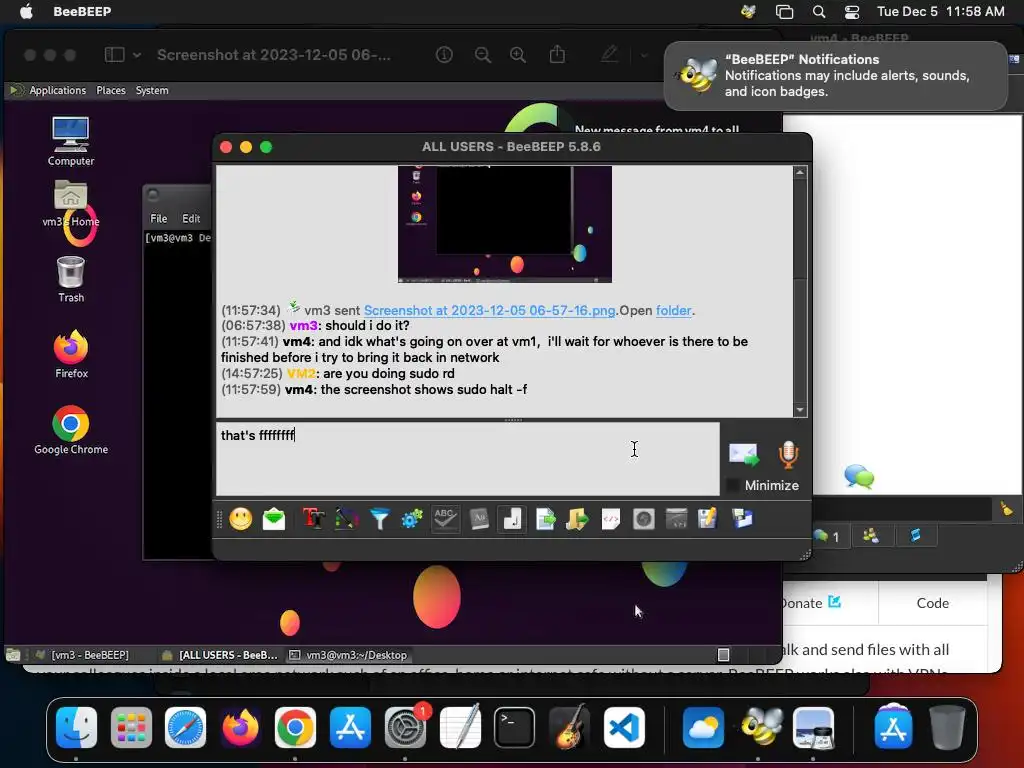Open the Code tab on the web page
The image size is (1024, 768).
tap(933, 603)
